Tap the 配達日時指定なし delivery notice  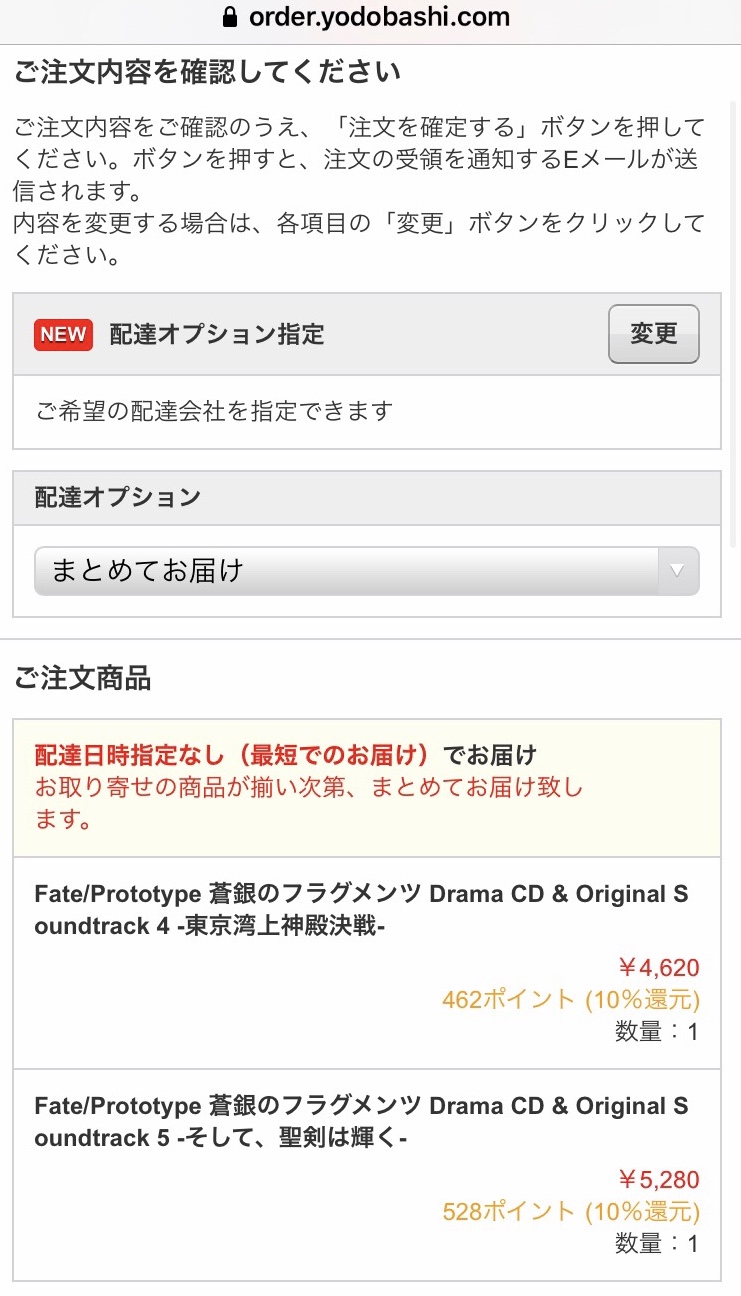pos(285,754)
